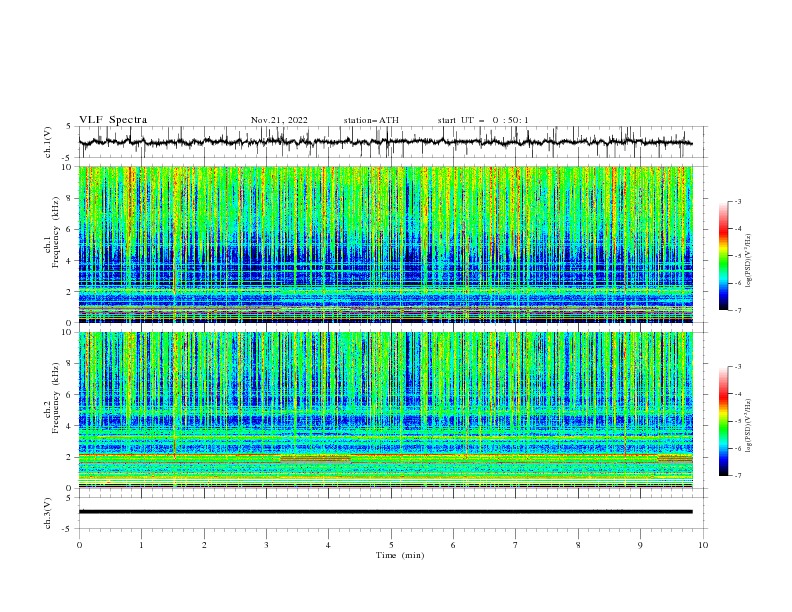Click the "-7" tick on the lower colorbar
The image size is (792, 612).
coord(738,475)
